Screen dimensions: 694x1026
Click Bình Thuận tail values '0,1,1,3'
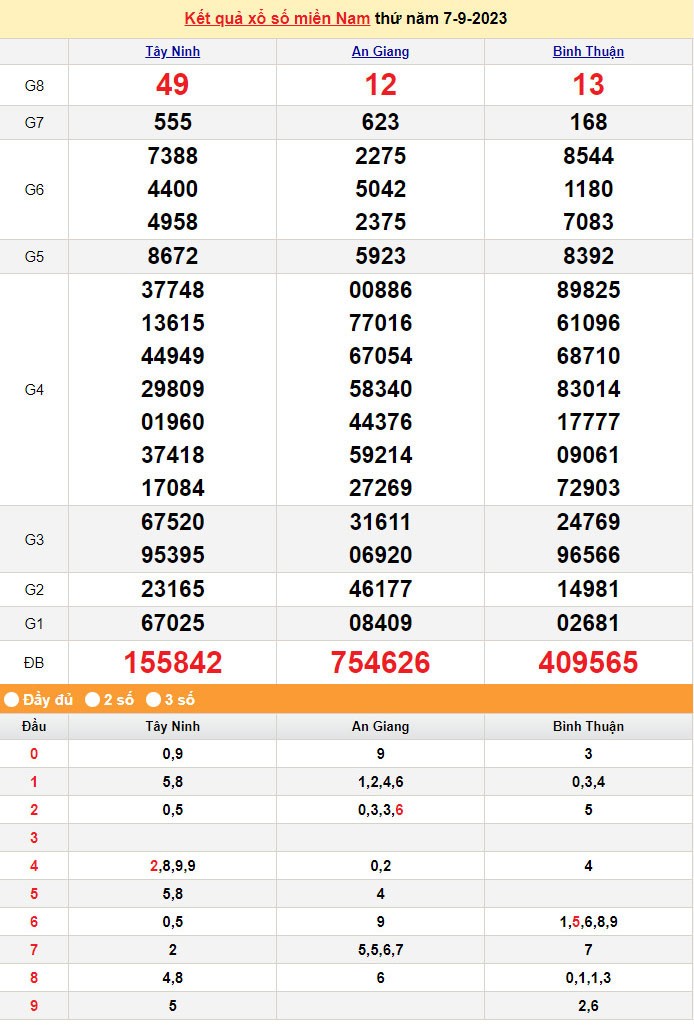[588, 978]
